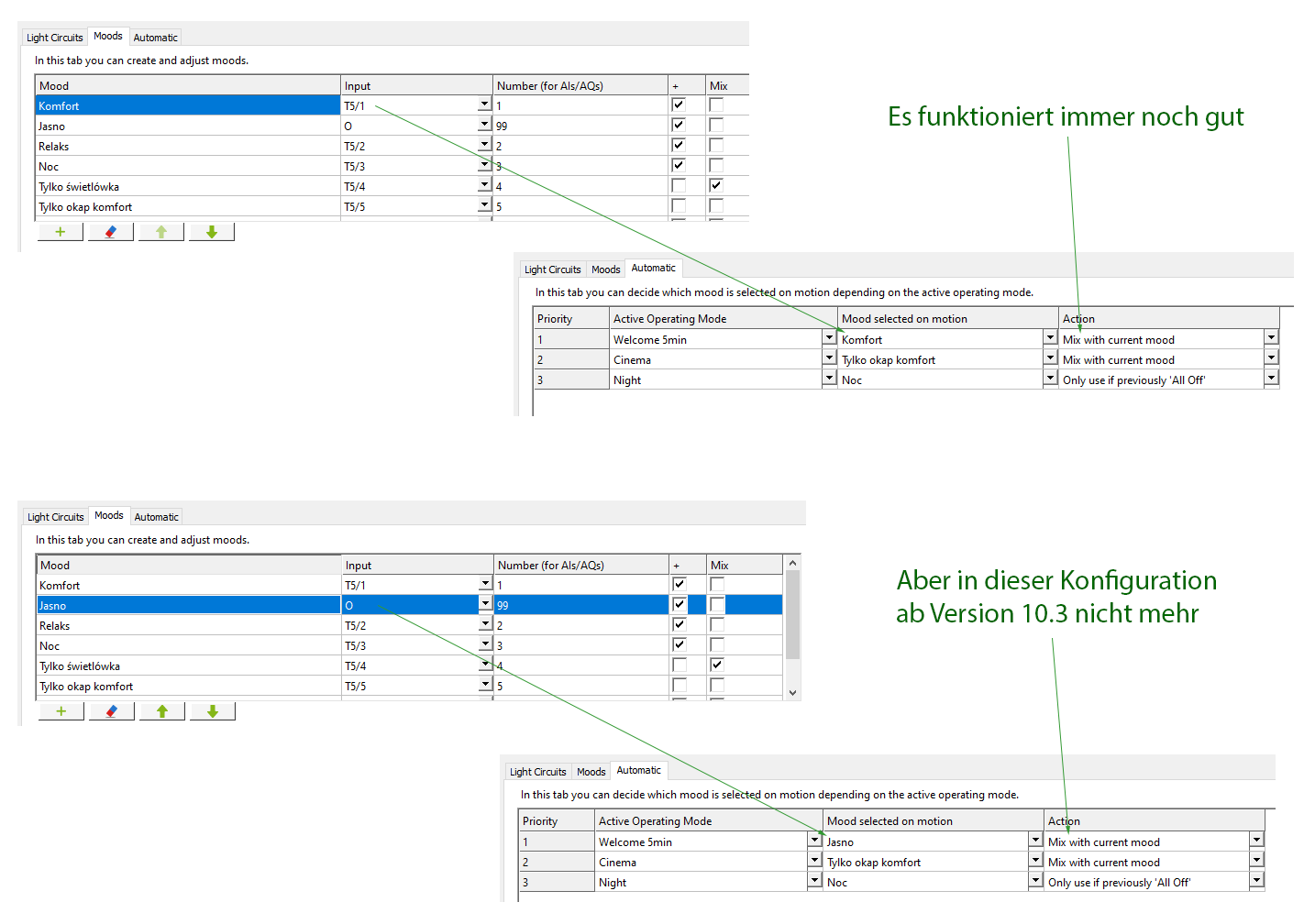Select the priority 2 row cell in the upper Automatic panel

(571, 359)
